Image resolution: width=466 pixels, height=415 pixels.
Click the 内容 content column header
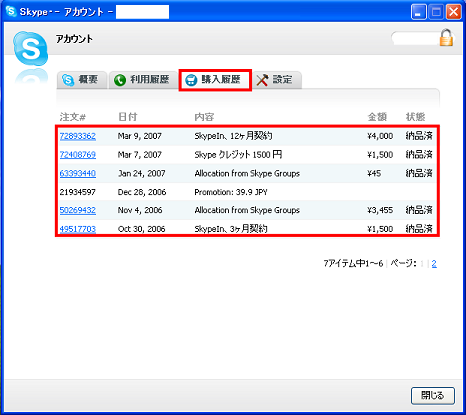click(x=204, y=117)
